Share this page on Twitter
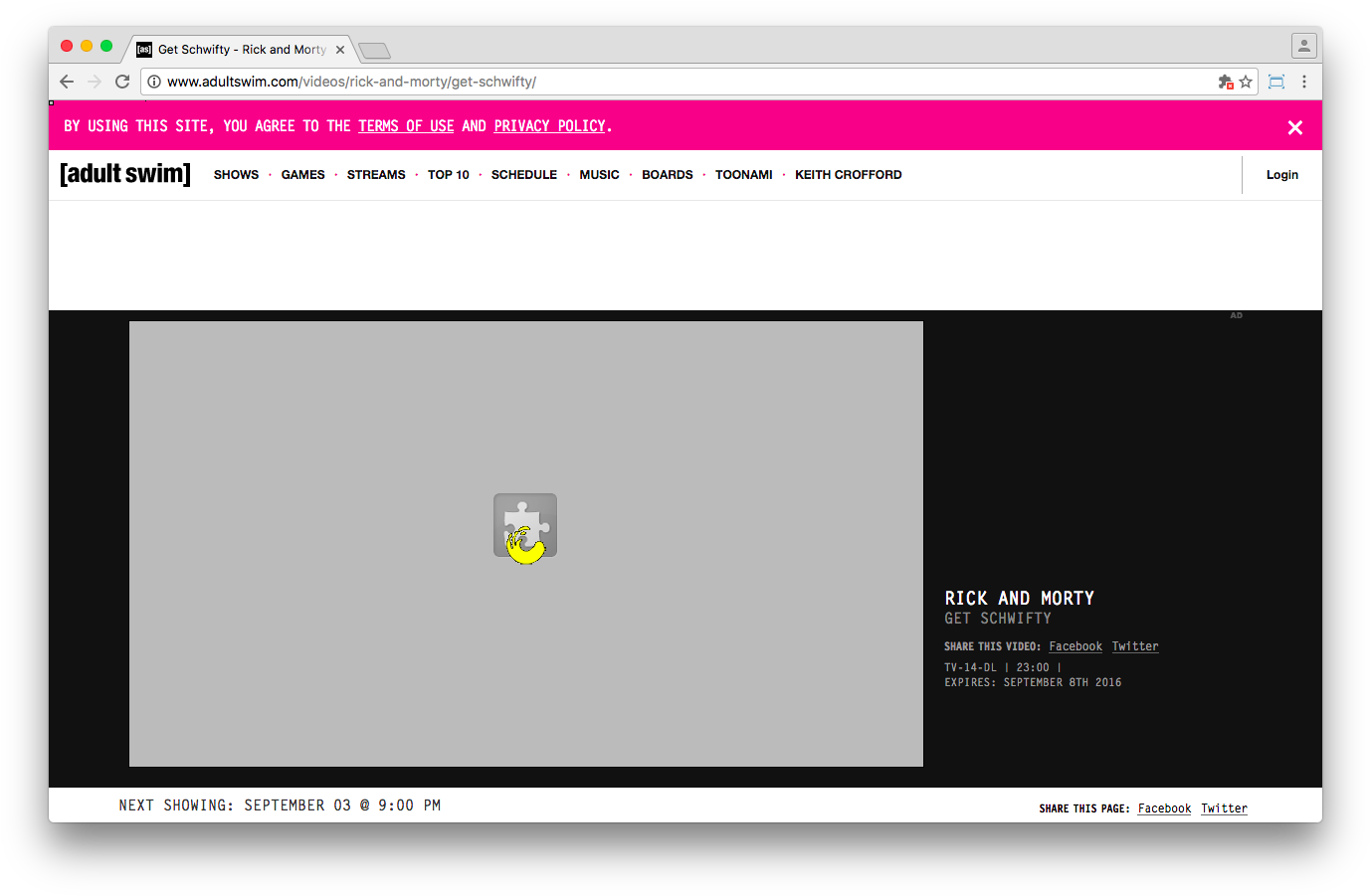The image size is (1370, 896). coord(1224,808)
